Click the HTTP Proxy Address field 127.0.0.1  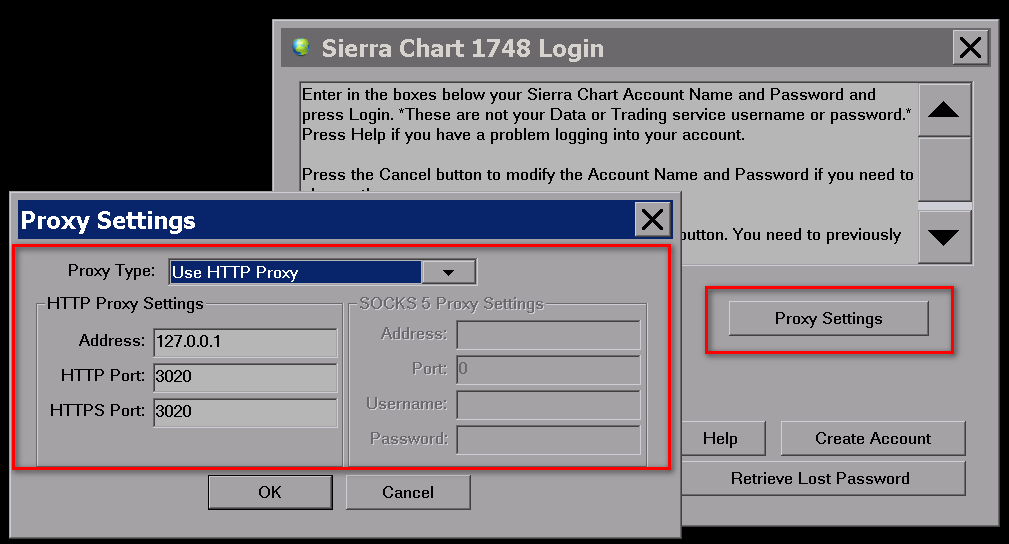[x=245, y=342]
